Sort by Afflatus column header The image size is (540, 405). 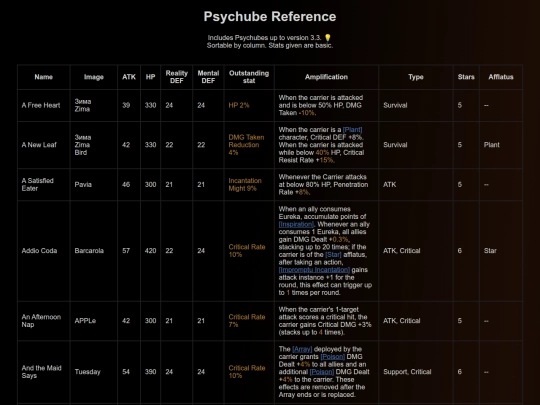pyautogui.click(x=501, y=77)
